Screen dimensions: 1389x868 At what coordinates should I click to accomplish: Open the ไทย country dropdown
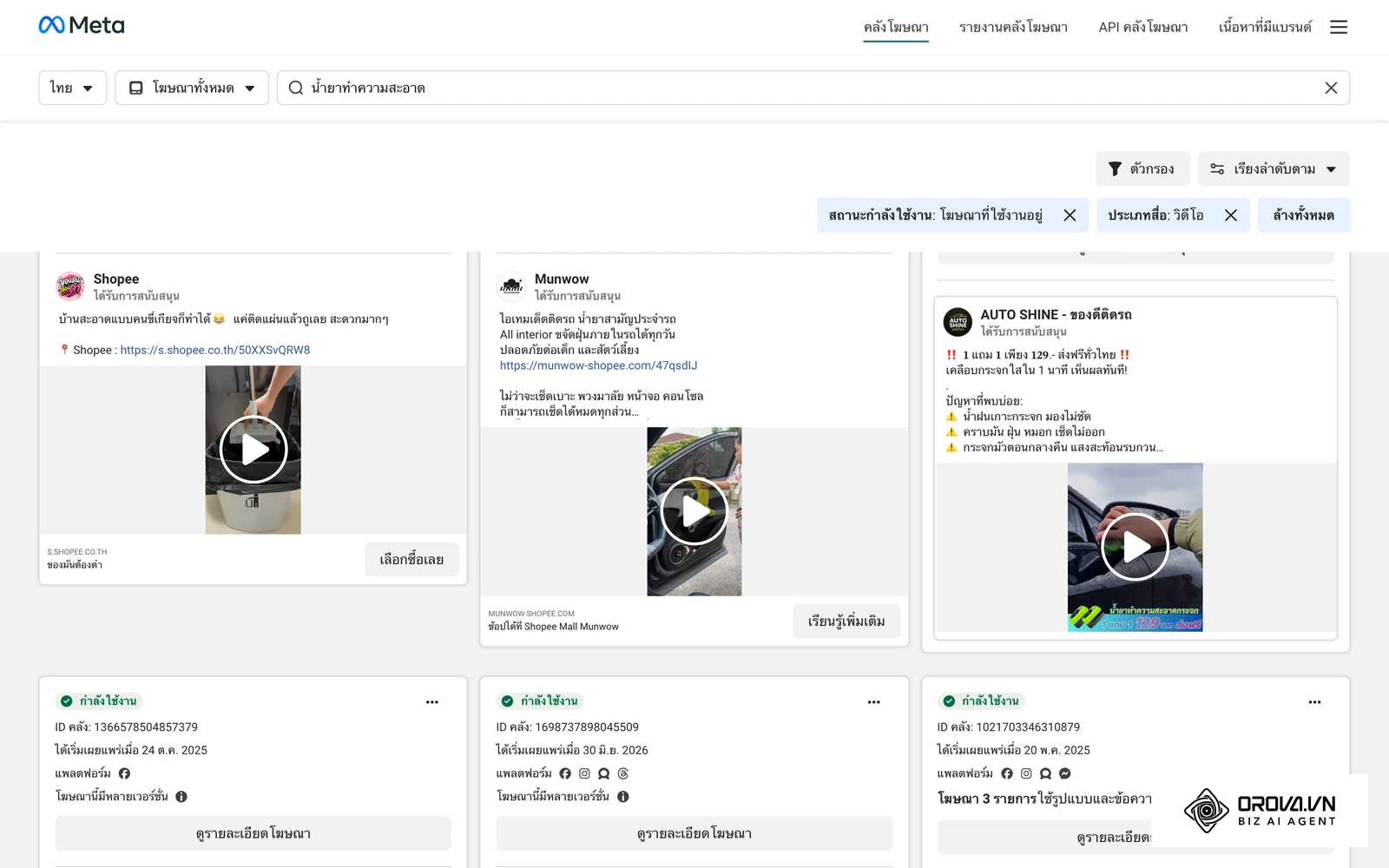(x=73, y=88)
